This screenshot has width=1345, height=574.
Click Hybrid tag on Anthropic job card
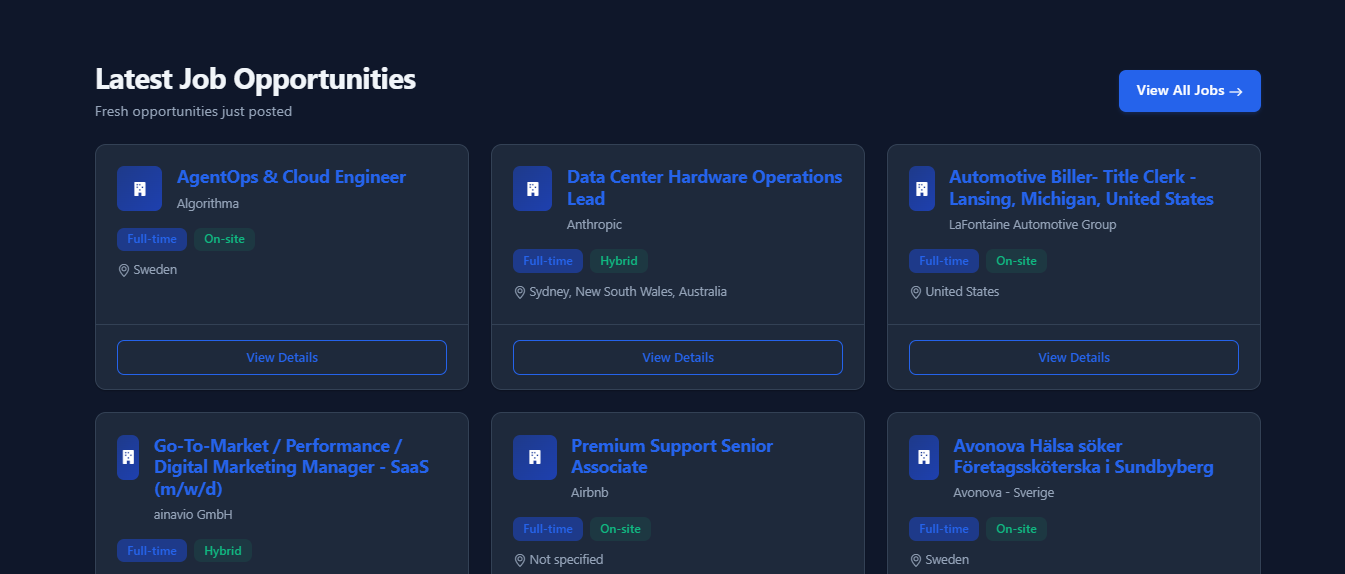click(x=619, y=261)
